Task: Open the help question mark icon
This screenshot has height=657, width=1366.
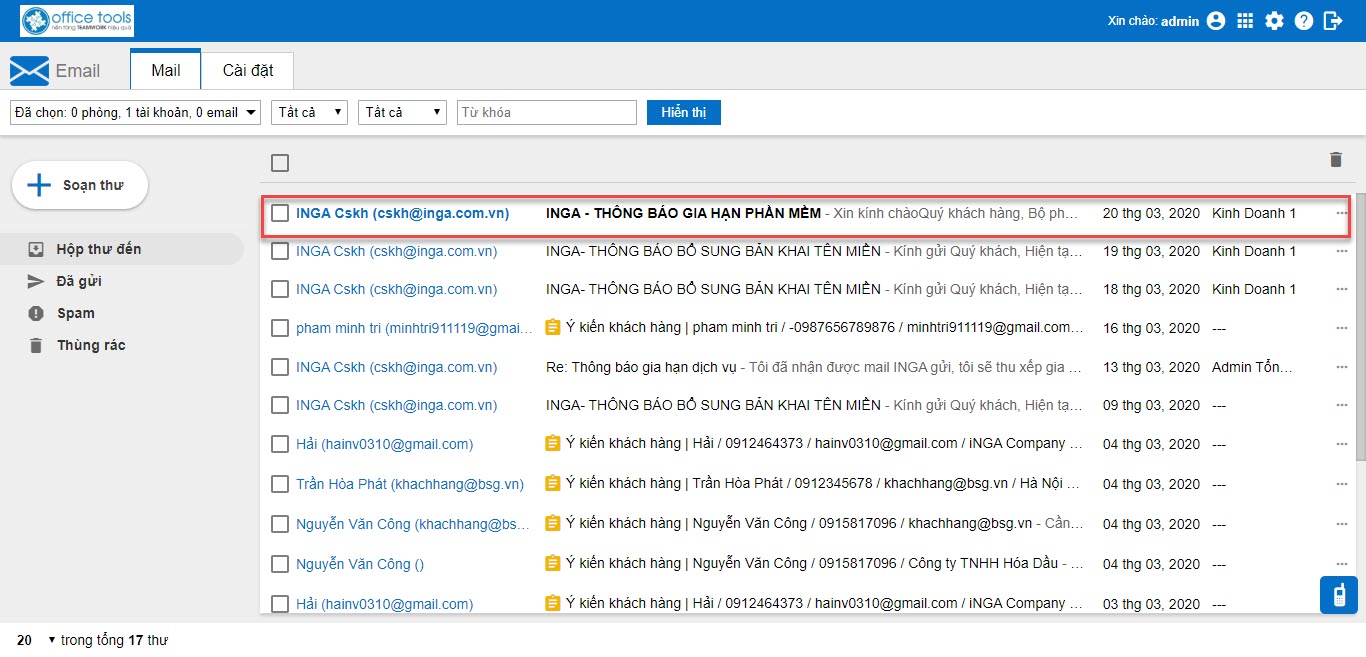Action: [1304, 21]
